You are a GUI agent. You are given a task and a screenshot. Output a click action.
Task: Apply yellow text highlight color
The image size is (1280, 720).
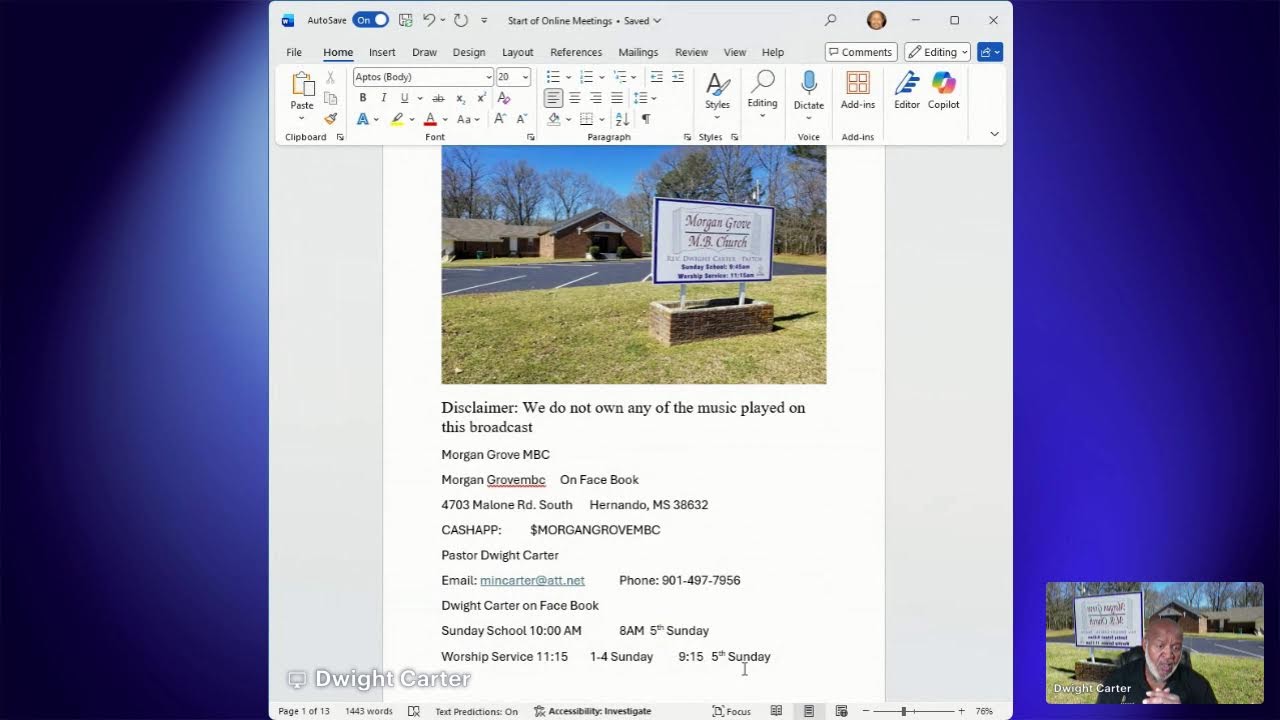[x=397, y=119]
